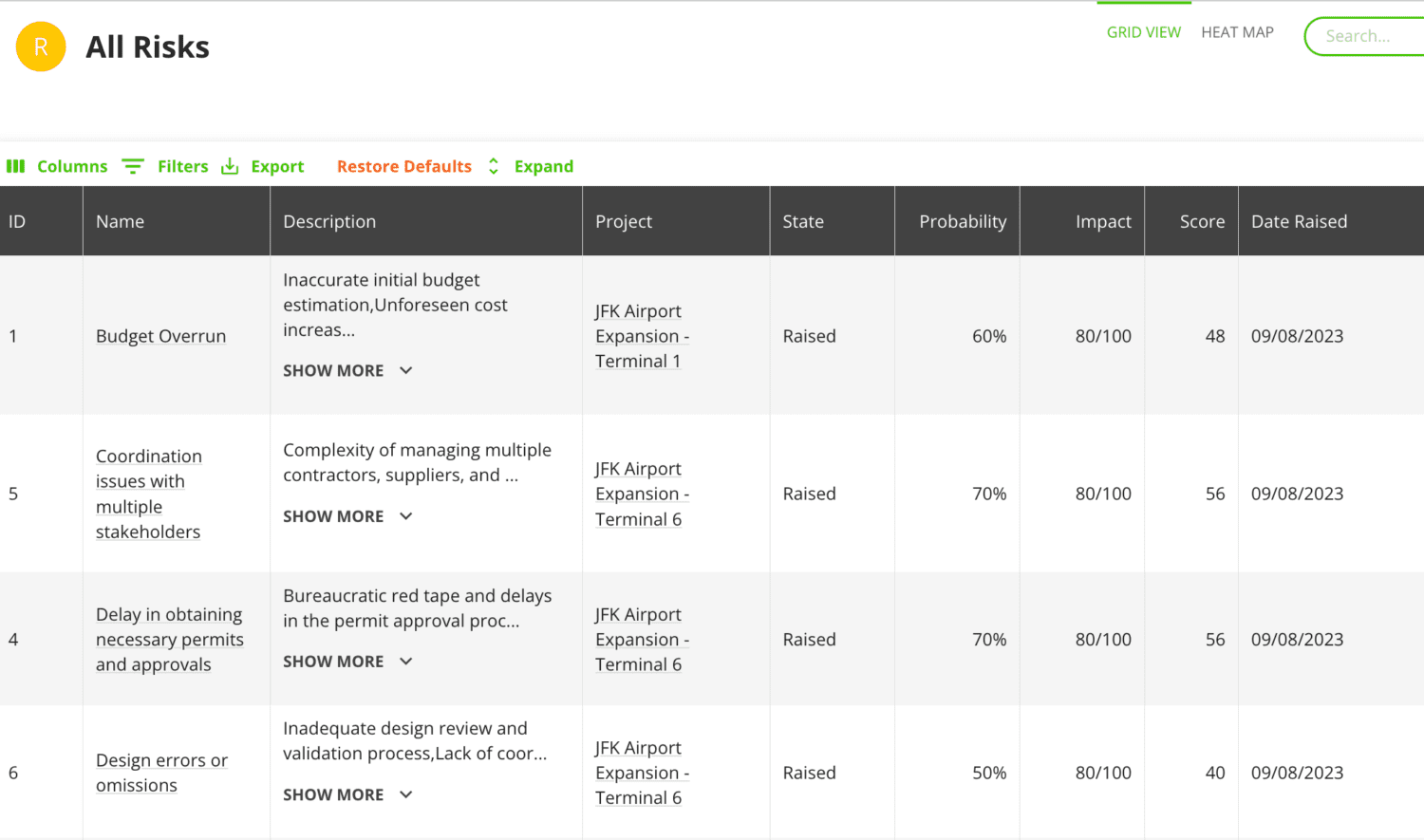The image size is (1424, 840).
Task: Open Terminal 6 project link in row 5
Action: coord(642,494)
